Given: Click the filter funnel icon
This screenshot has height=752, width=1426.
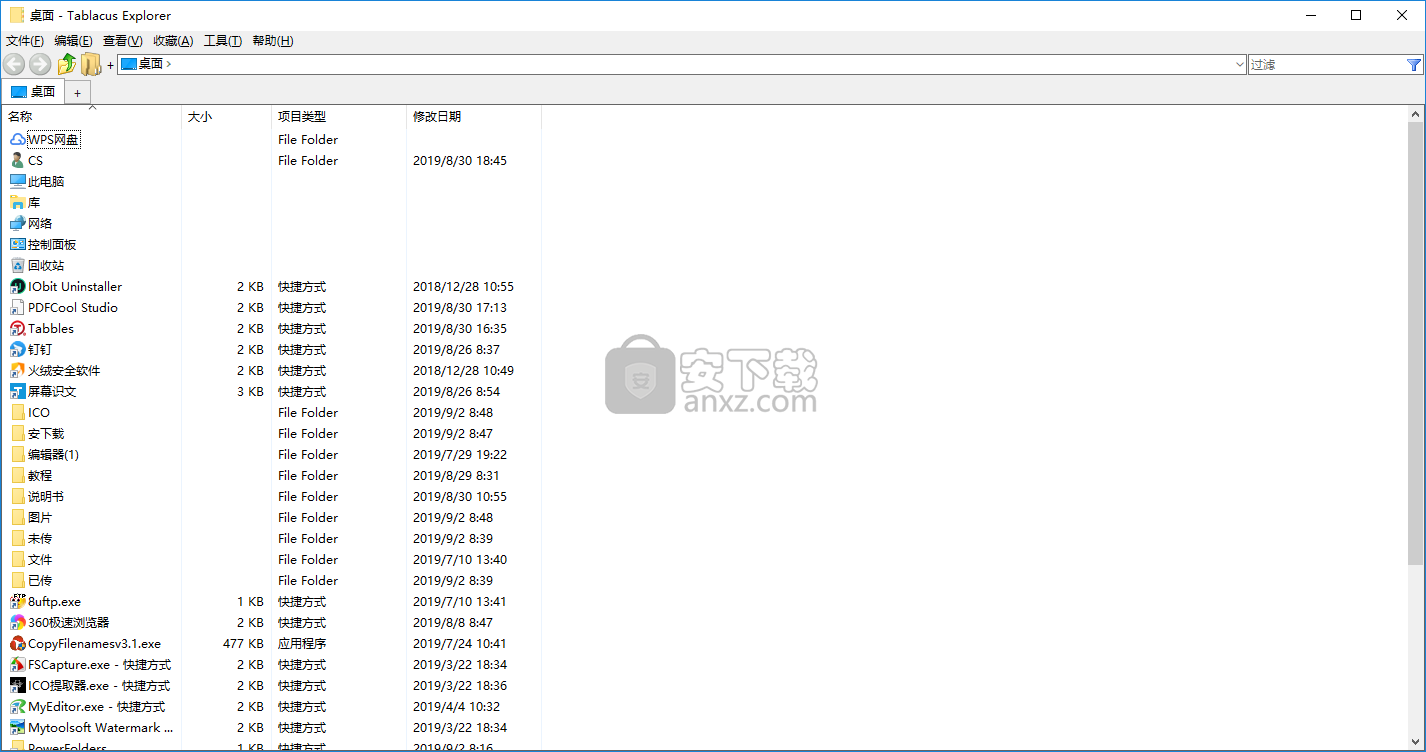Looking at the screenshot, I should pos(1414,64).
